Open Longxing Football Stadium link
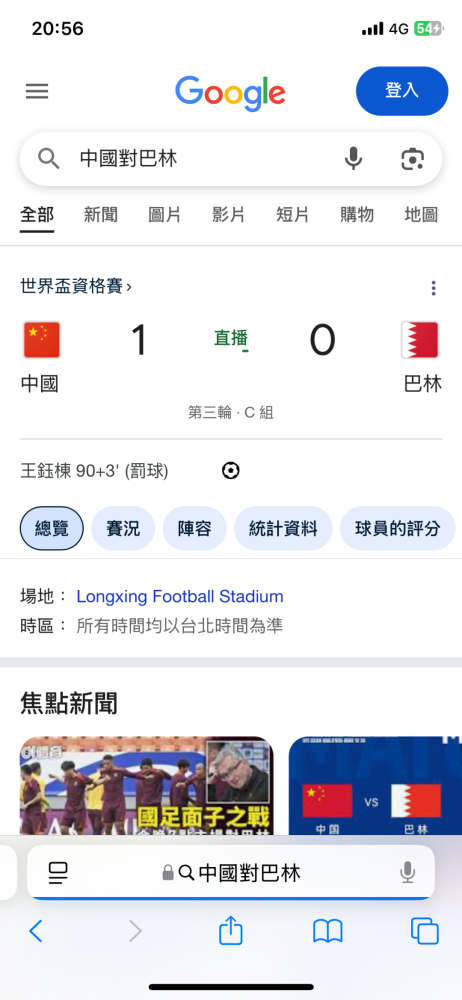 (x=180, y=597)
